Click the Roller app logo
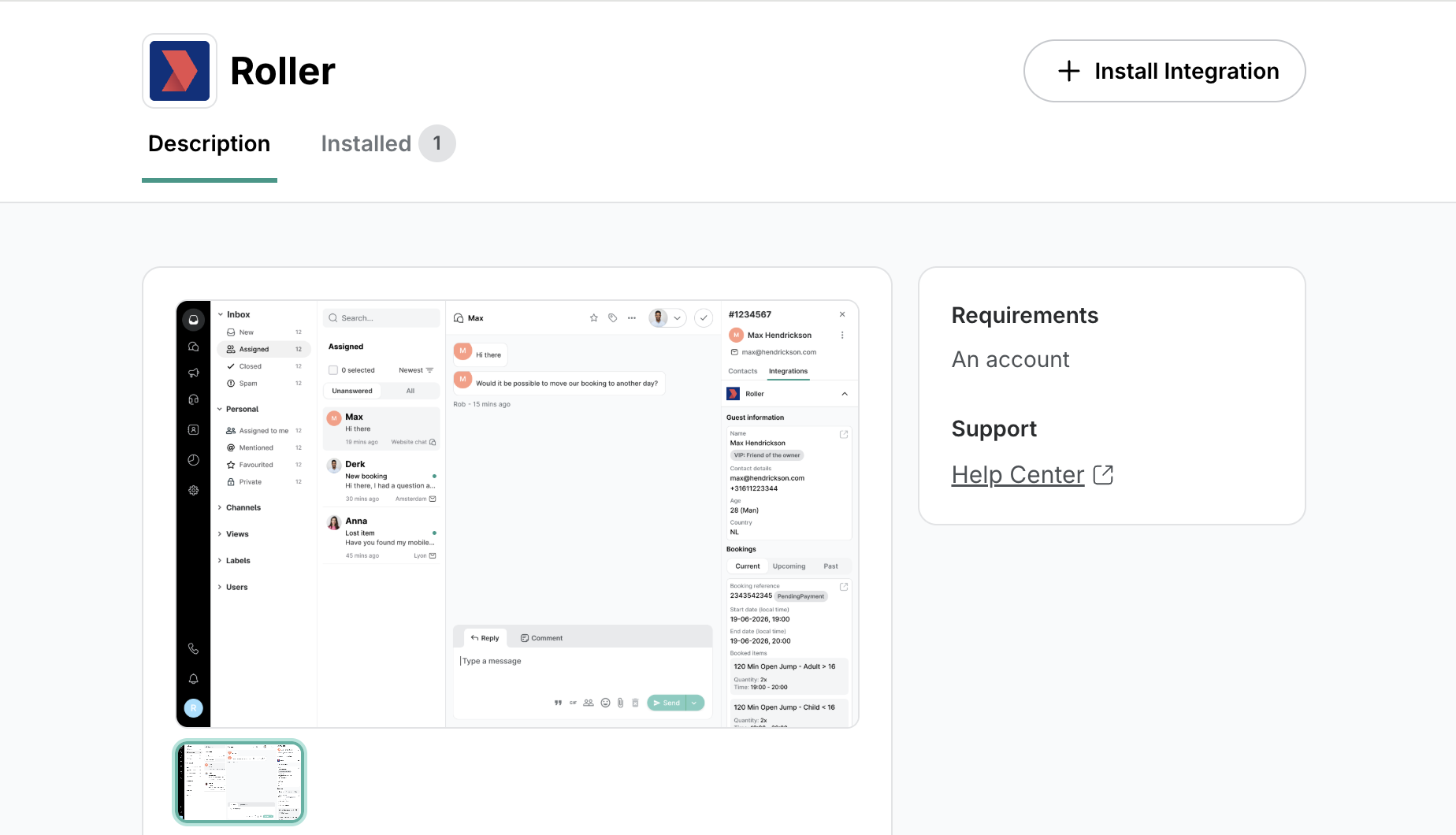Viewport: 1456px width, 835px height. [x=180, y=71]
